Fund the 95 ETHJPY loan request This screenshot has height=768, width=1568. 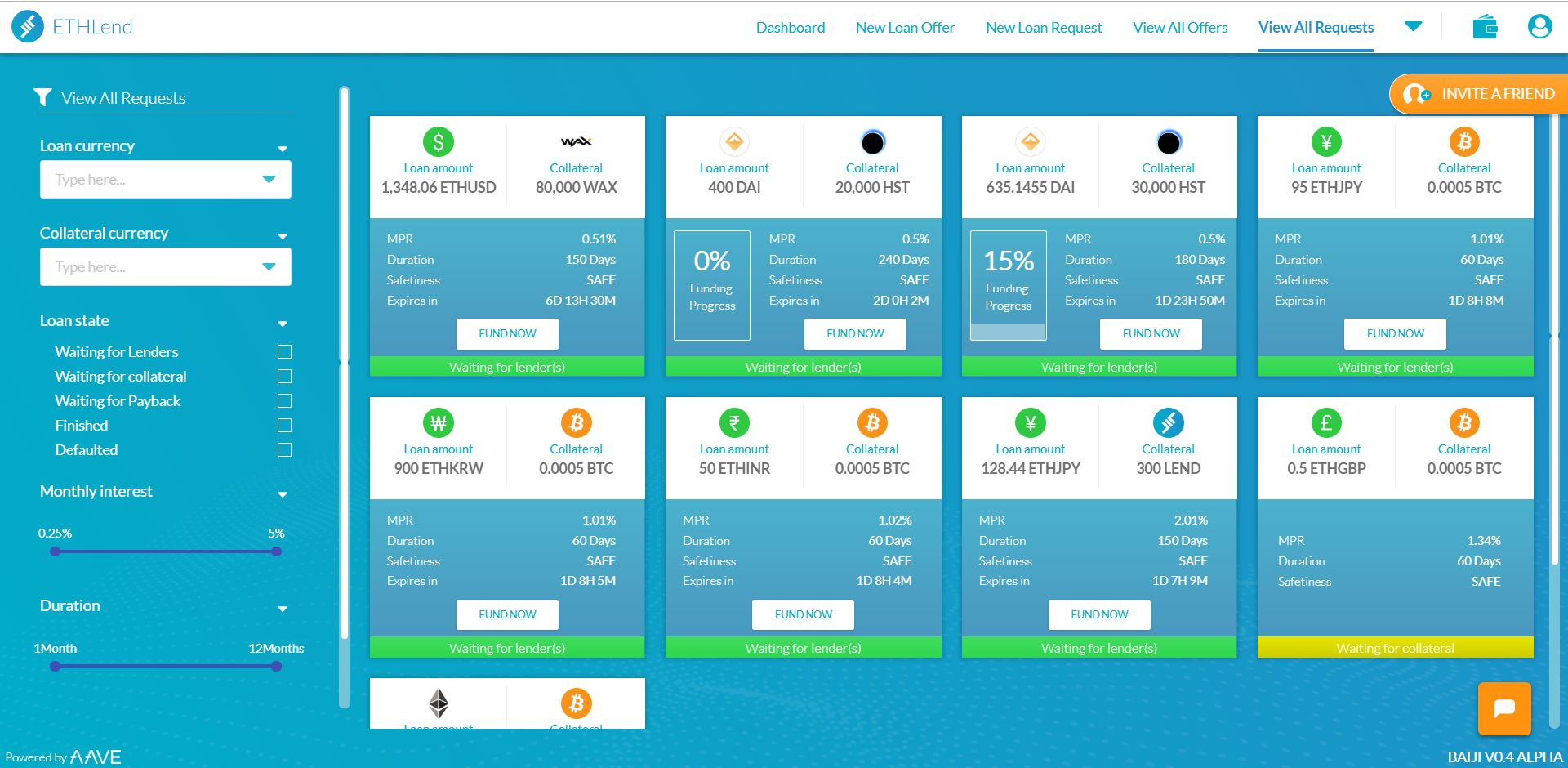pyautogui.click(x=1395, y=333)
